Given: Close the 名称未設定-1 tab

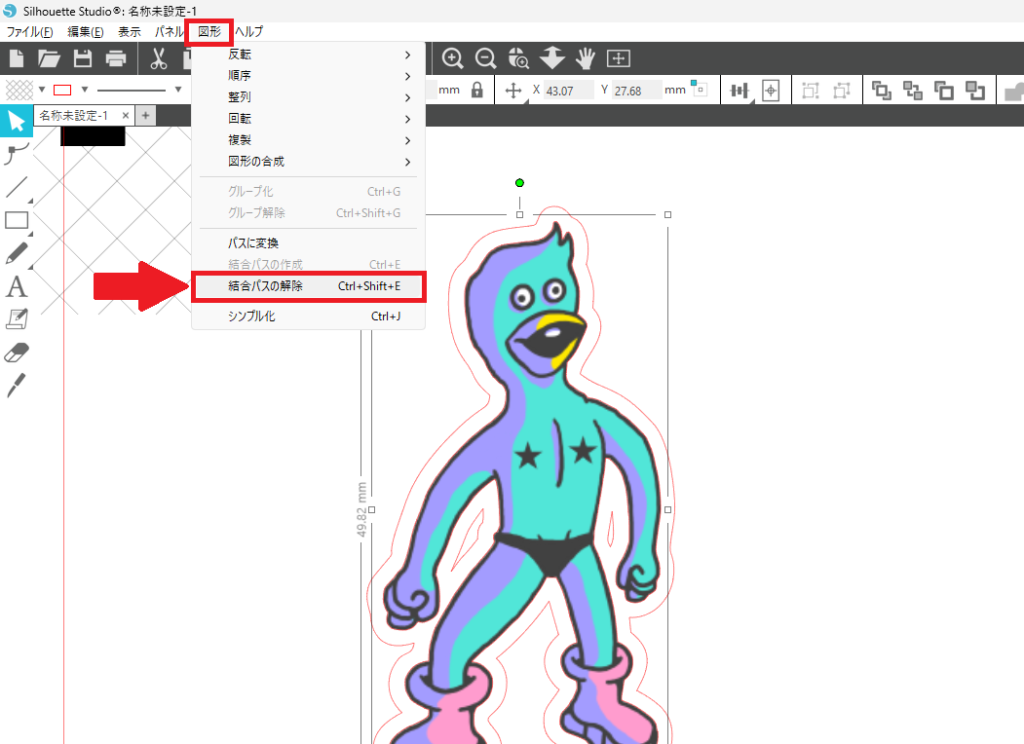Looking at the screenshot, I should coord(125,116).
